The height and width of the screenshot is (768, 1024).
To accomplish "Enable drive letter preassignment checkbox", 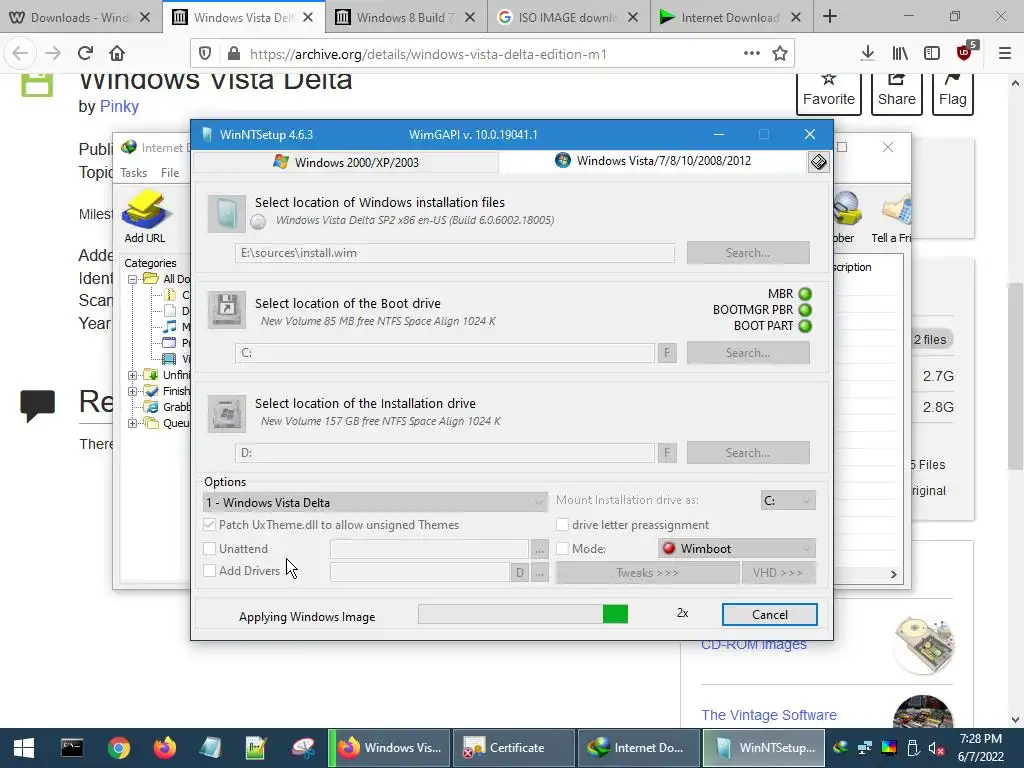I will pyautogui.click(x=562, y=524).
